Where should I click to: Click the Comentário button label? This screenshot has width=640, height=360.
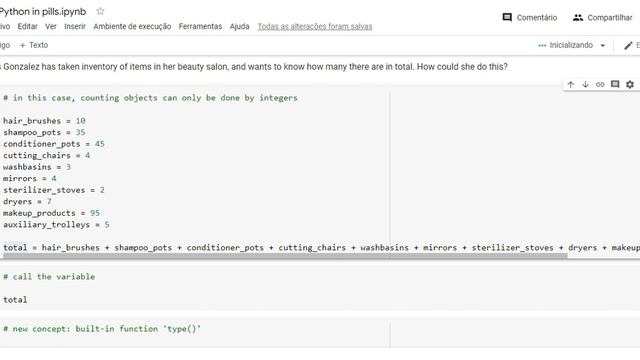point(537,18)
